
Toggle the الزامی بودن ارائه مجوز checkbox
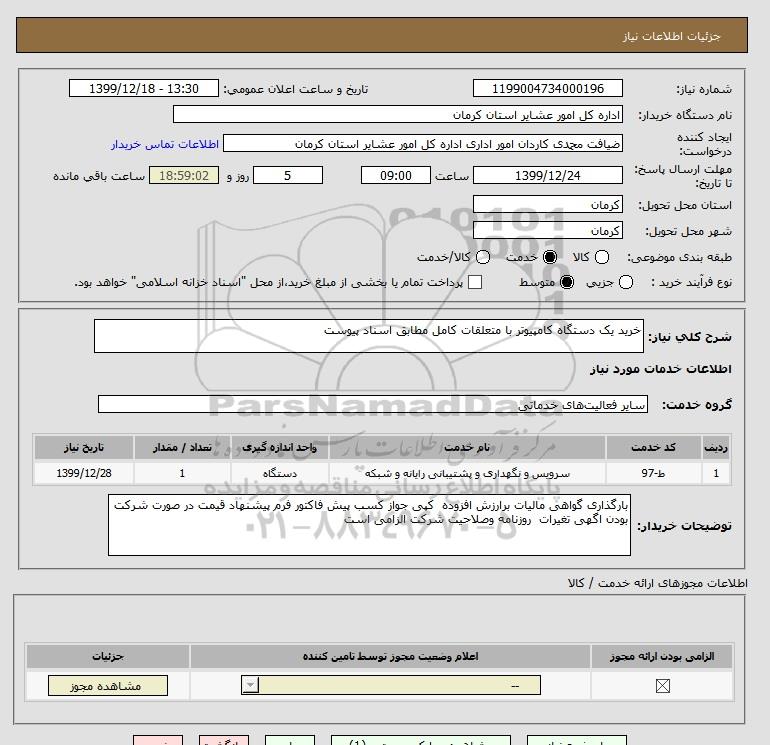tap(662, 686)
